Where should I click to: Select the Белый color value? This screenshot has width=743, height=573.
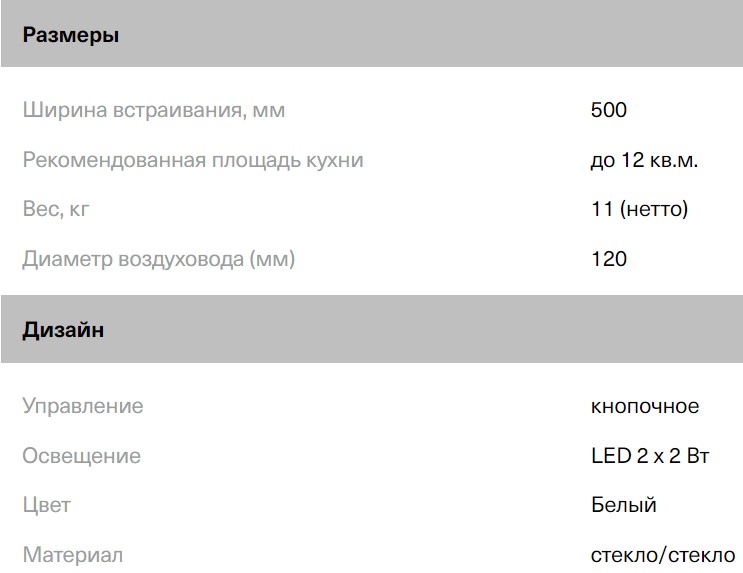point(623,505)
